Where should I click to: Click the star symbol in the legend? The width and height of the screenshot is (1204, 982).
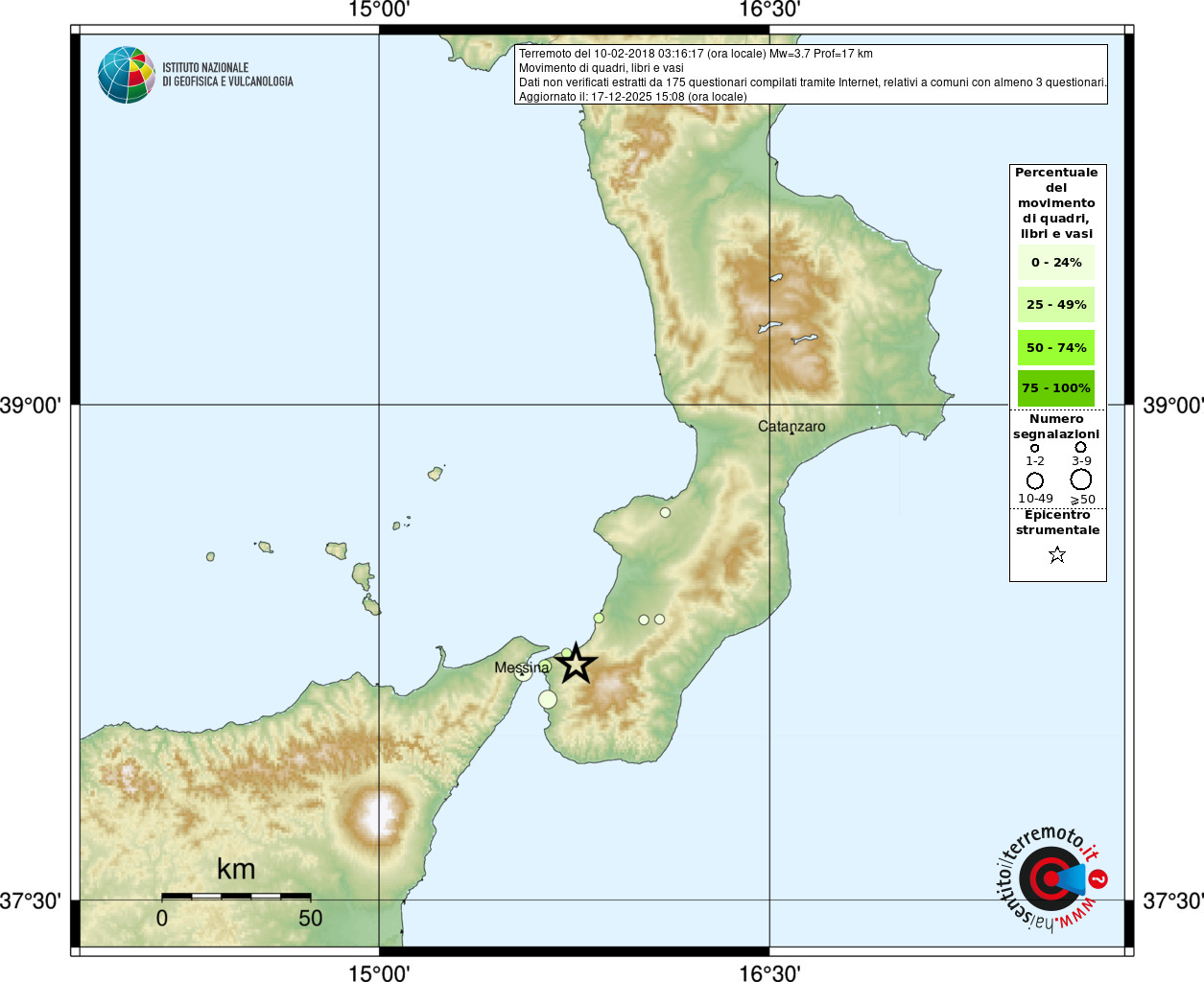point(1057,554)
